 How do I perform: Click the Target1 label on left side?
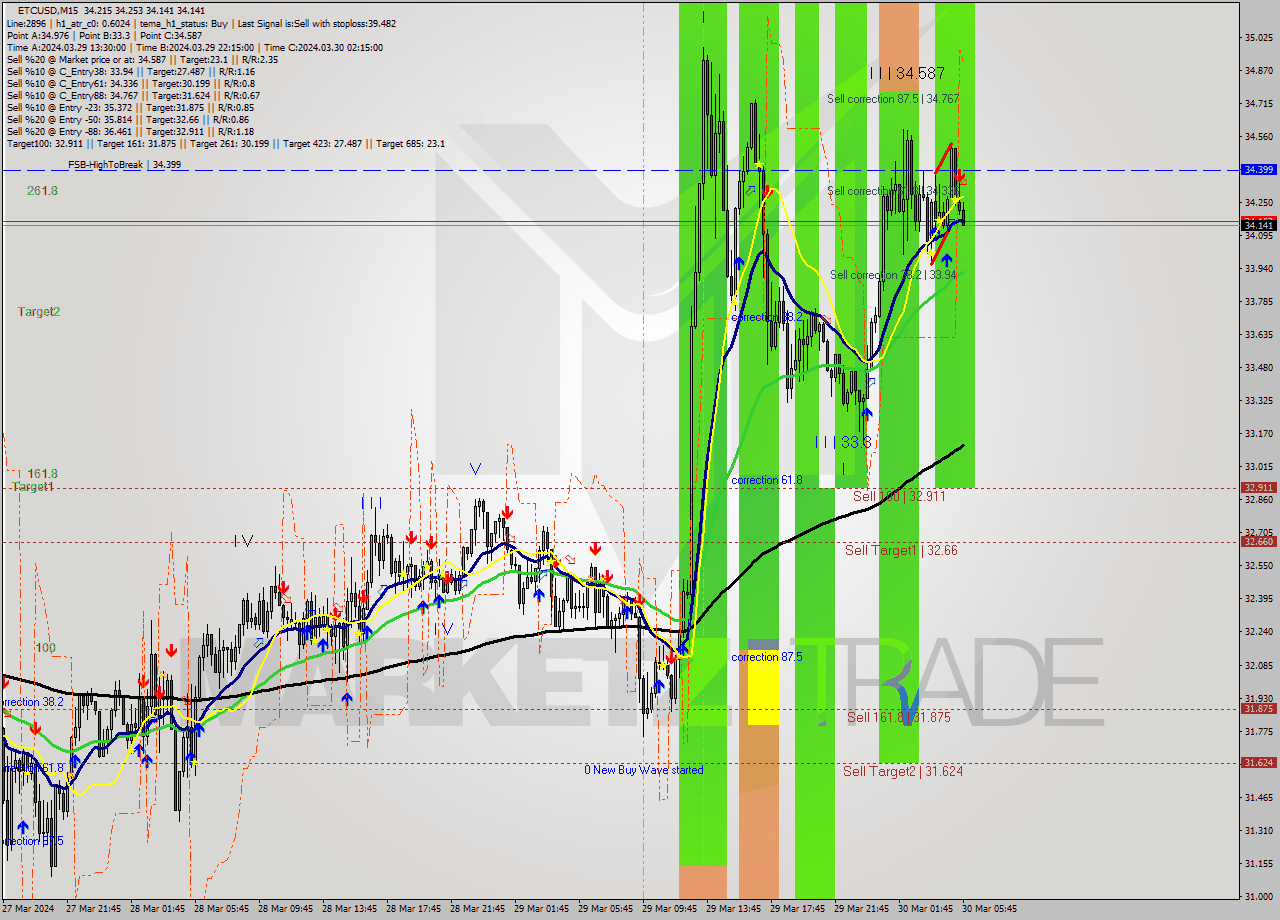click(33, 486)
